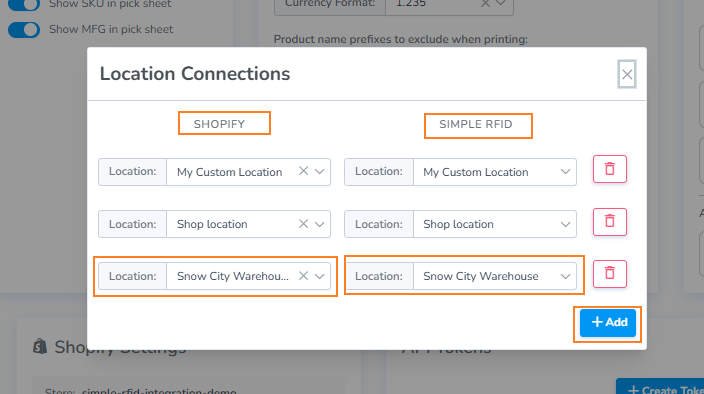Click the SHOPIFY column heading
This screenshot has width=704, height=394.
(x=219, y=124)
